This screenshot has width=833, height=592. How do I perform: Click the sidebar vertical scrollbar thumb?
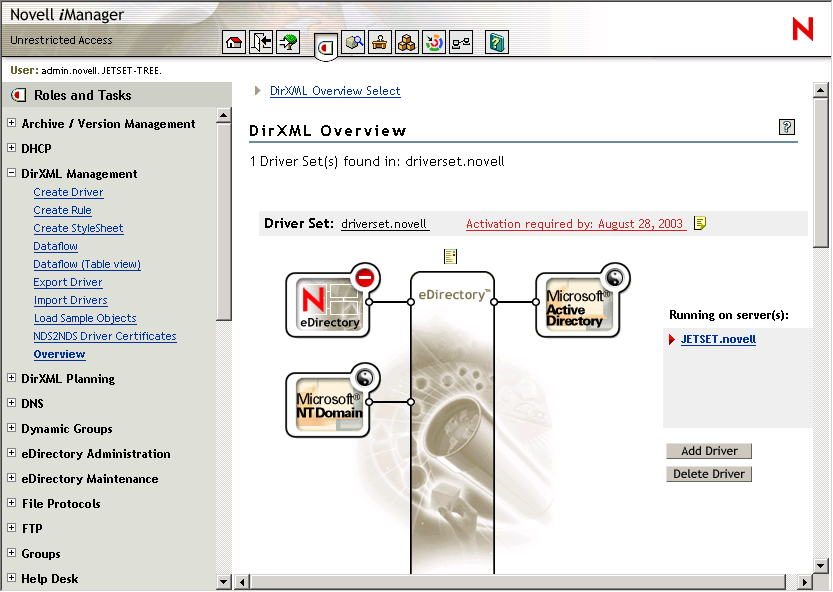pos(224,222)
